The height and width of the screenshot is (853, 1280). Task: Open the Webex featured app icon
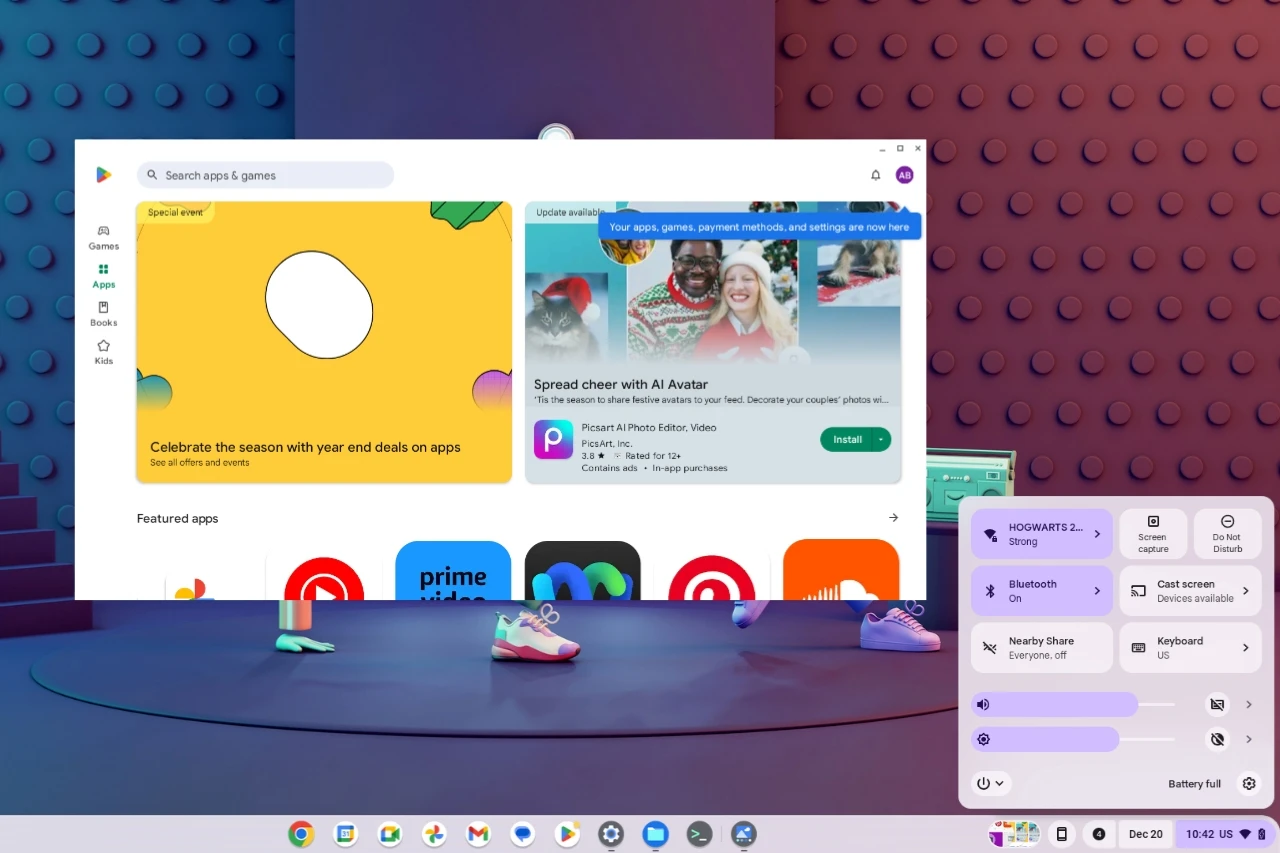click(582, 570)
